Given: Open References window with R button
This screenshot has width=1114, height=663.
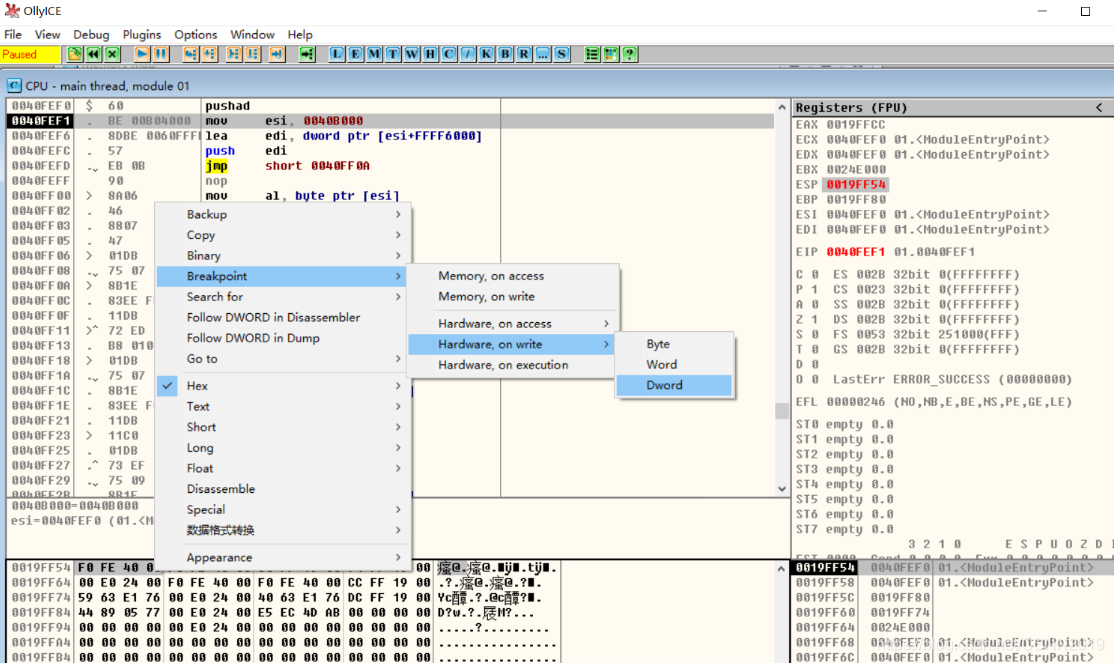Looking at the screenshot, I should click(x=524, y=54).
